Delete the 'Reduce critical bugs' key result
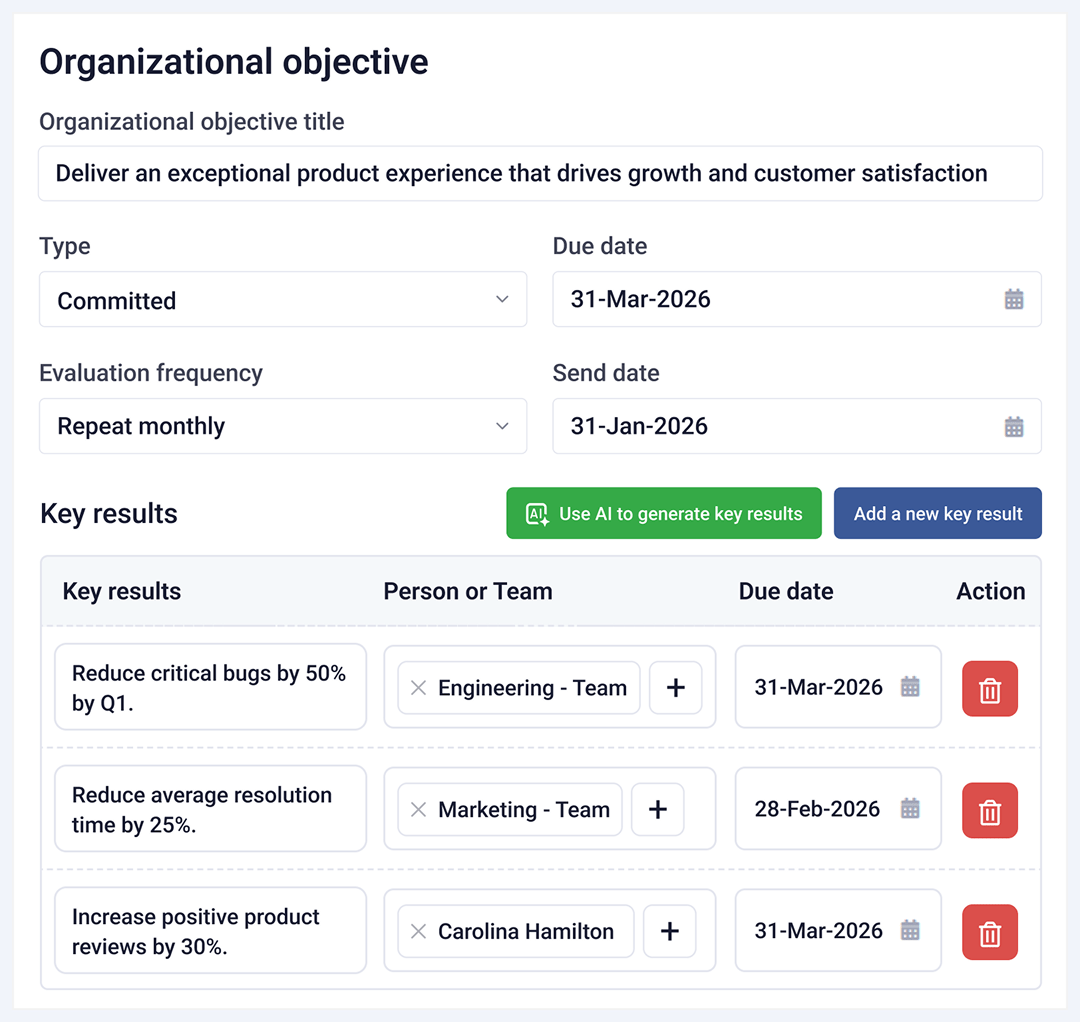This screenshot has width=1080, height=1022. click(x=989, y=689)
